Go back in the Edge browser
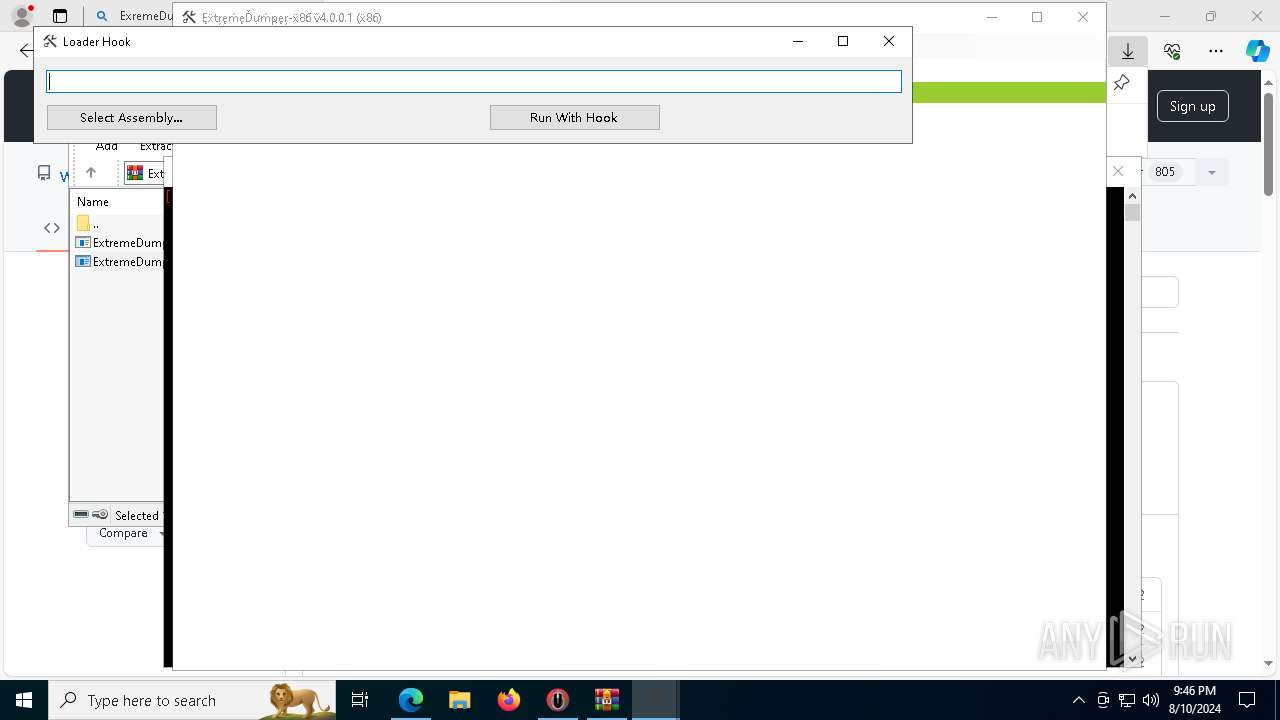The width and height of the screenshot is (1280, 720). (x=26, y=51)
